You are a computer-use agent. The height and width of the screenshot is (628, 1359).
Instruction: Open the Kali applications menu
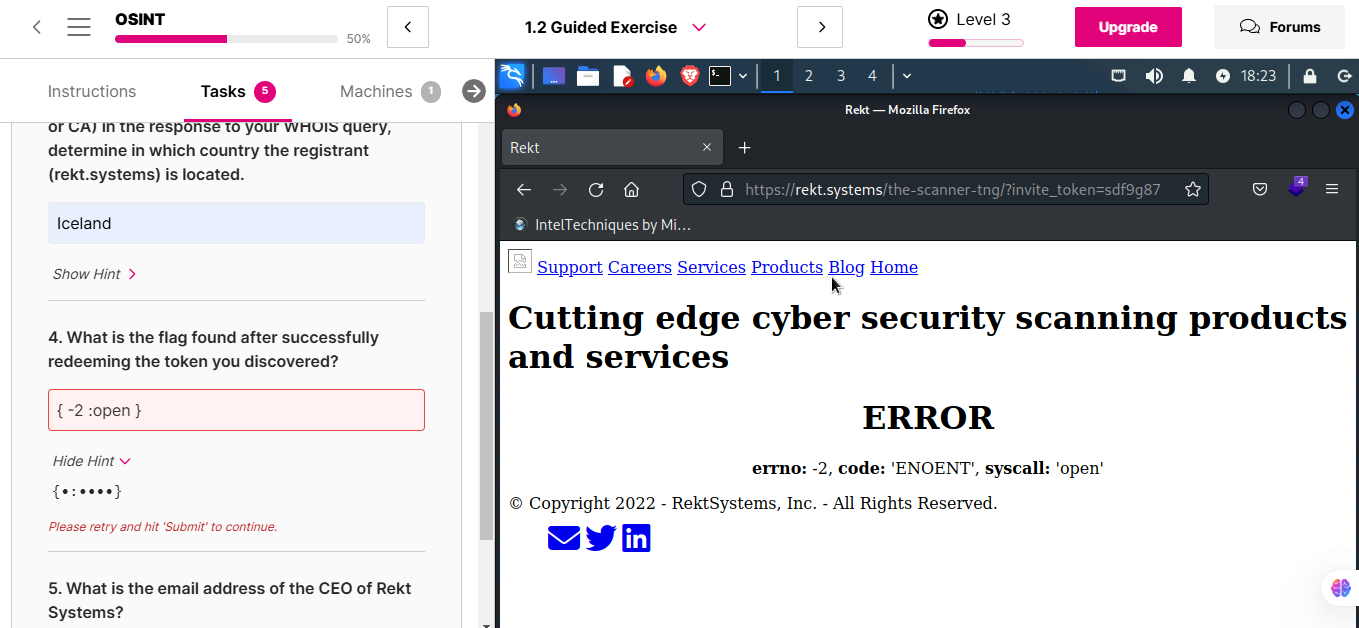[x=512, y=76]
